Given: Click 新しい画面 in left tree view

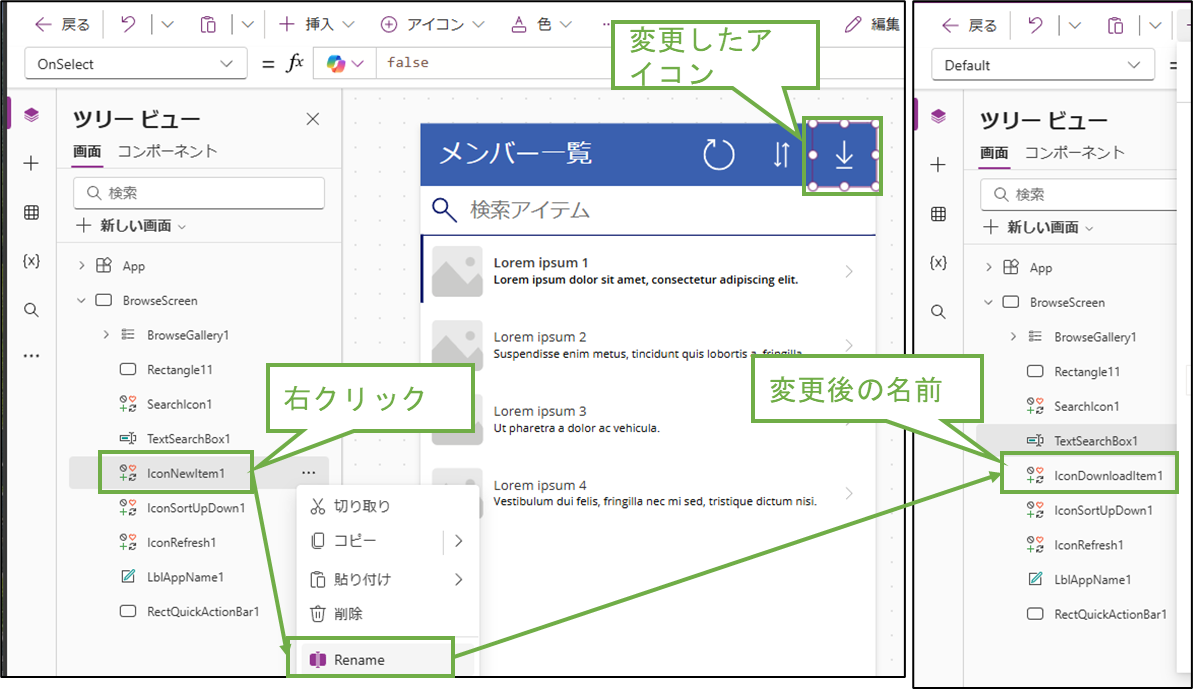Looking at the screenshot, I should [x=131, y=226].
